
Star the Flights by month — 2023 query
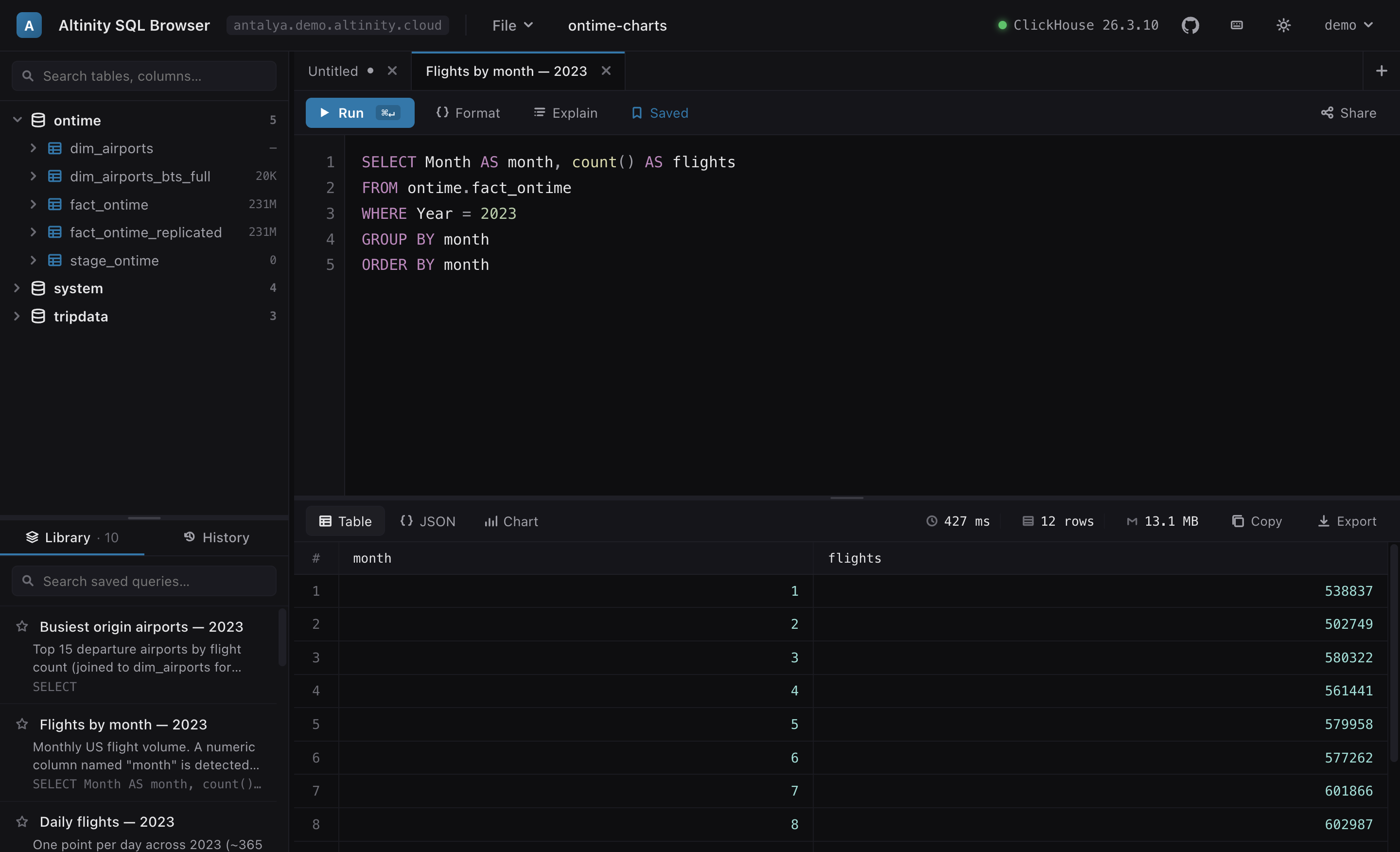tap(22, 724)
